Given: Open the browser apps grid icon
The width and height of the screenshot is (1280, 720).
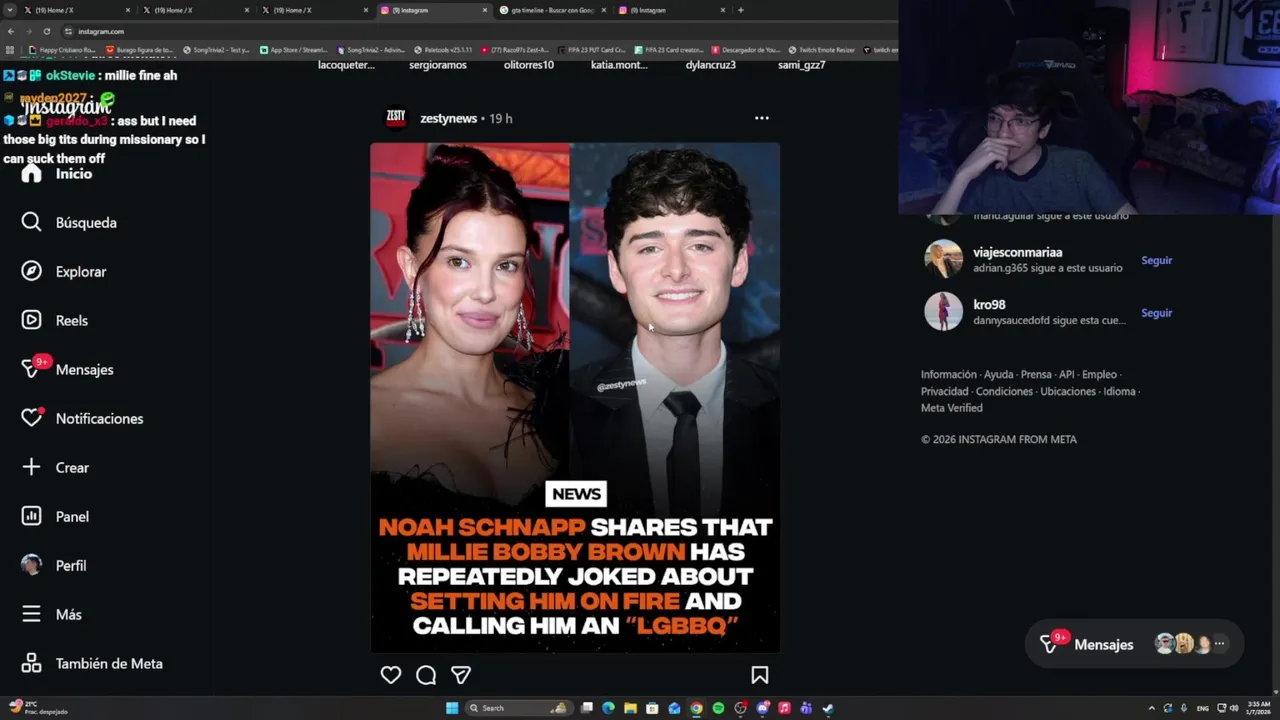Looking at the screenshot, I should tap(10, 50).
